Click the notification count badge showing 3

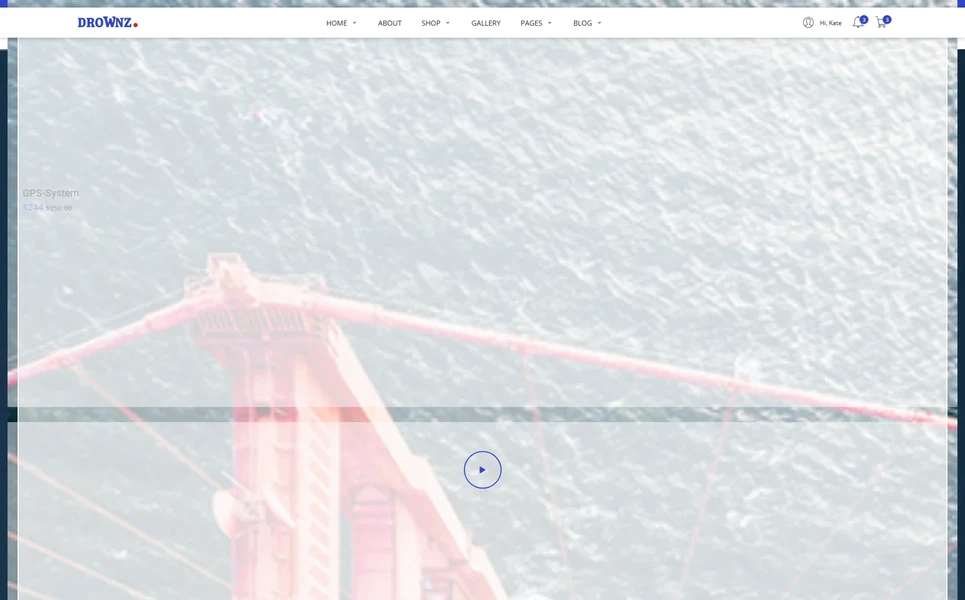pos(863,18)
